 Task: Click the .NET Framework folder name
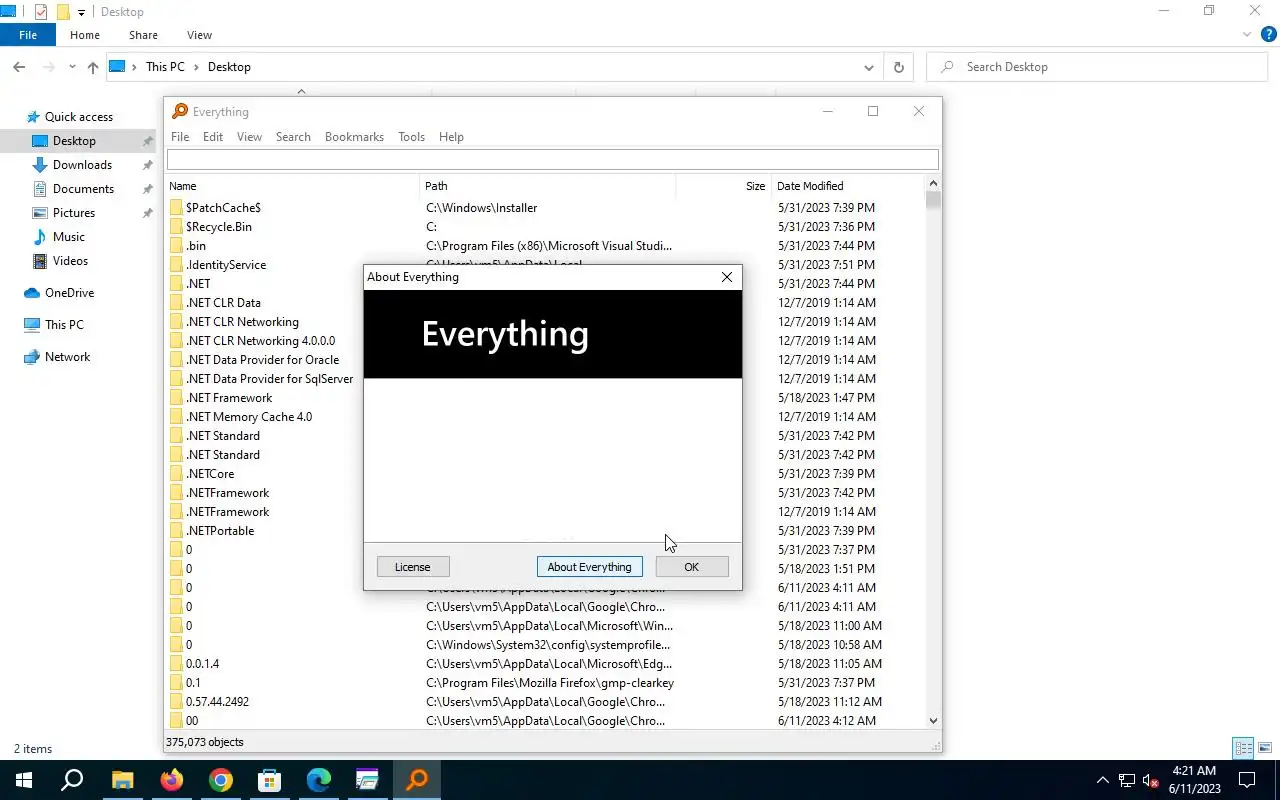point(229,398)
